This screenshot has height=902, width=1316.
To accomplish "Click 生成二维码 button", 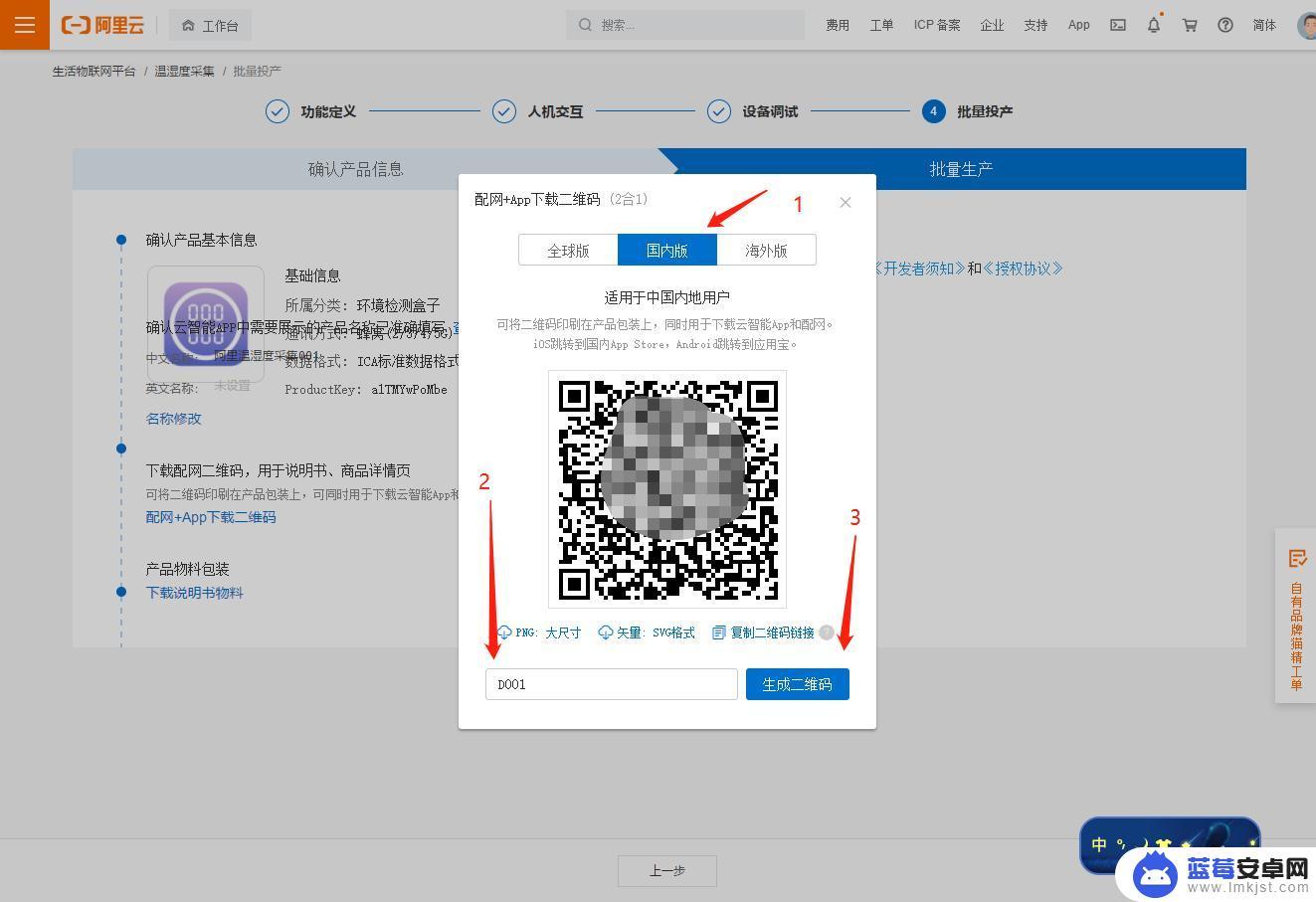I will coord(798,684).
